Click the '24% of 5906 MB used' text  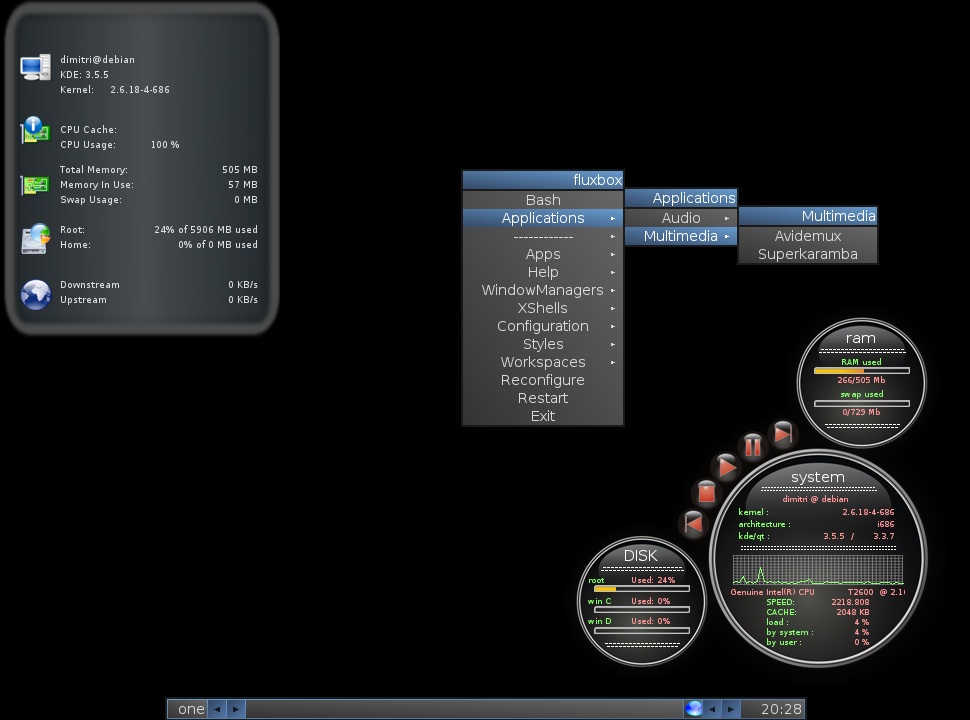pyautogui.click(x=206, y=229)
